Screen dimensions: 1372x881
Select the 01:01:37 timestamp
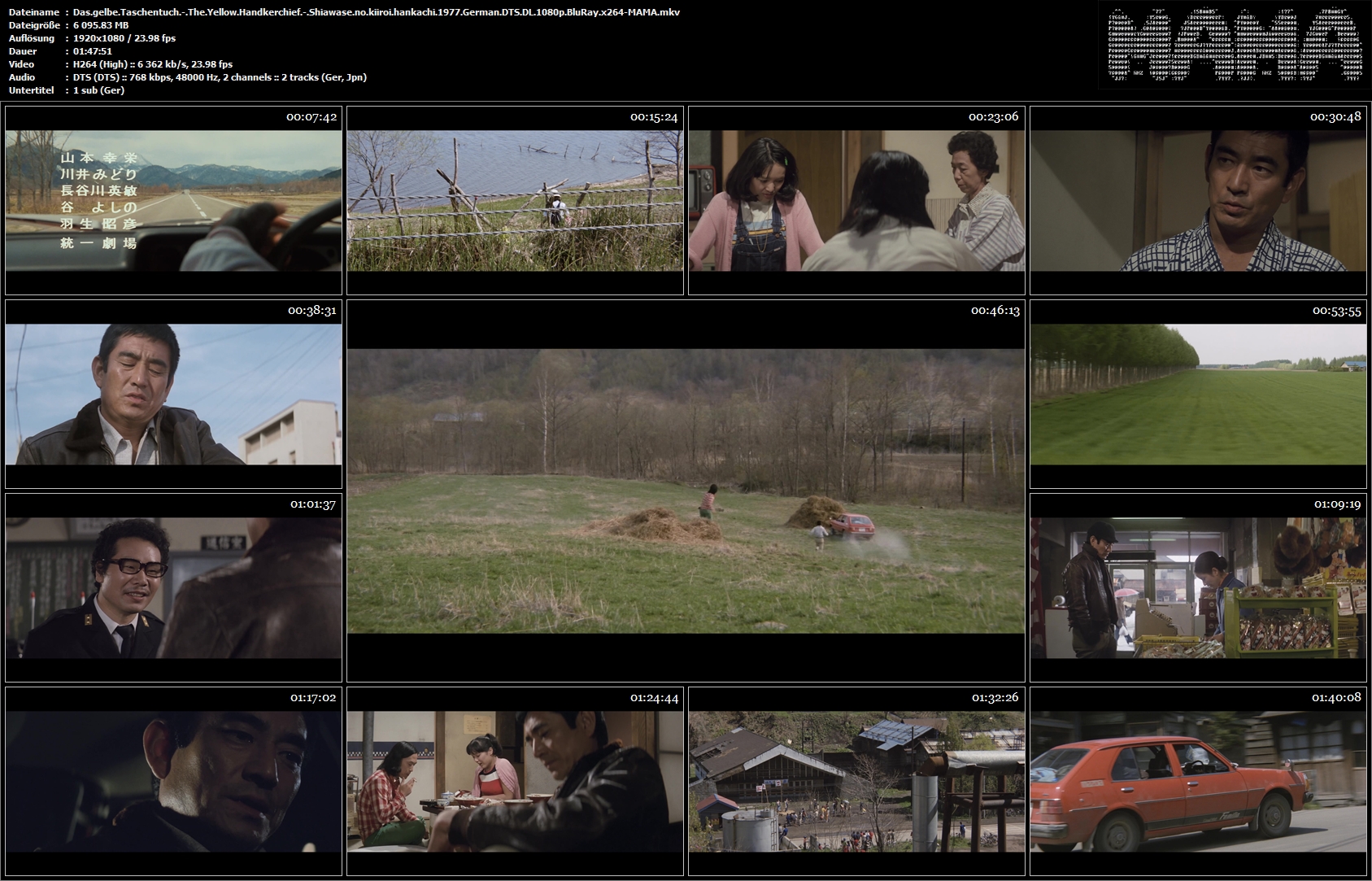point(313,504)
